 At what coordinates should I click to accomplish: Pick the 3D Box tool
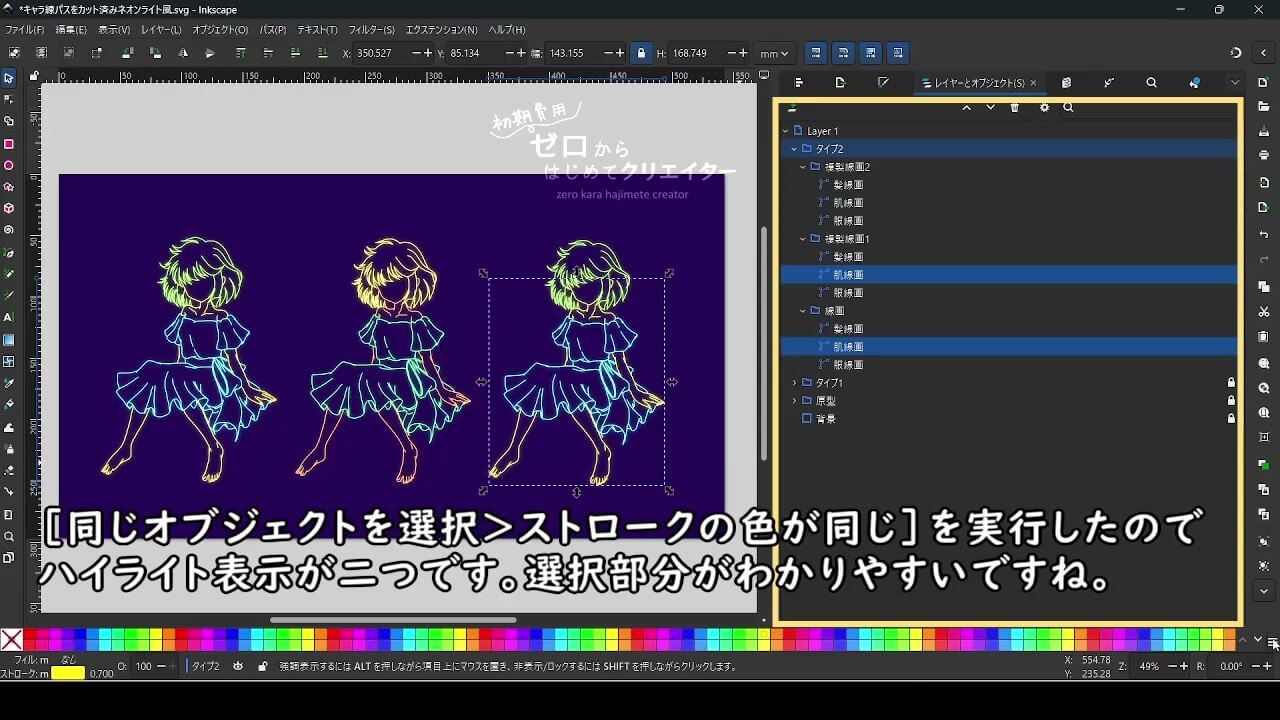click(9, 208)
